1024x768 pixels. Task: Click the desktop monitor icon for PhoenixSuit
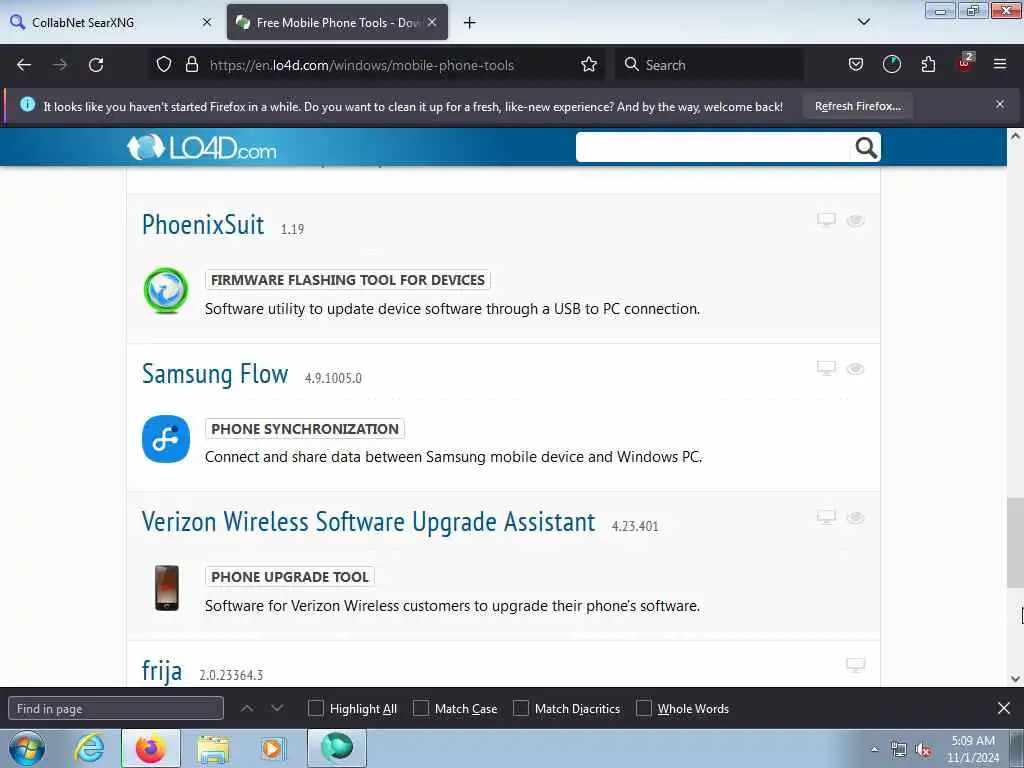826,220
